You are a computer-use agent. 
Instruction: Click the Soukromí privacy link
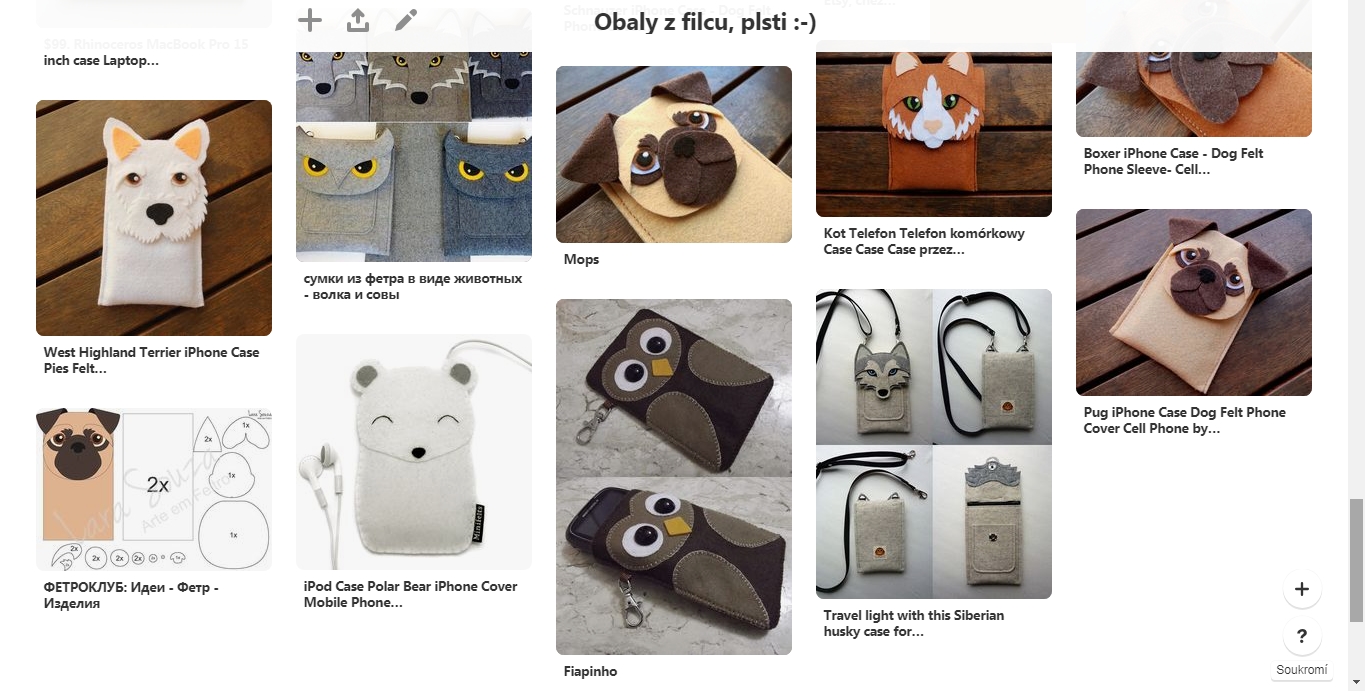(1302, 670)
